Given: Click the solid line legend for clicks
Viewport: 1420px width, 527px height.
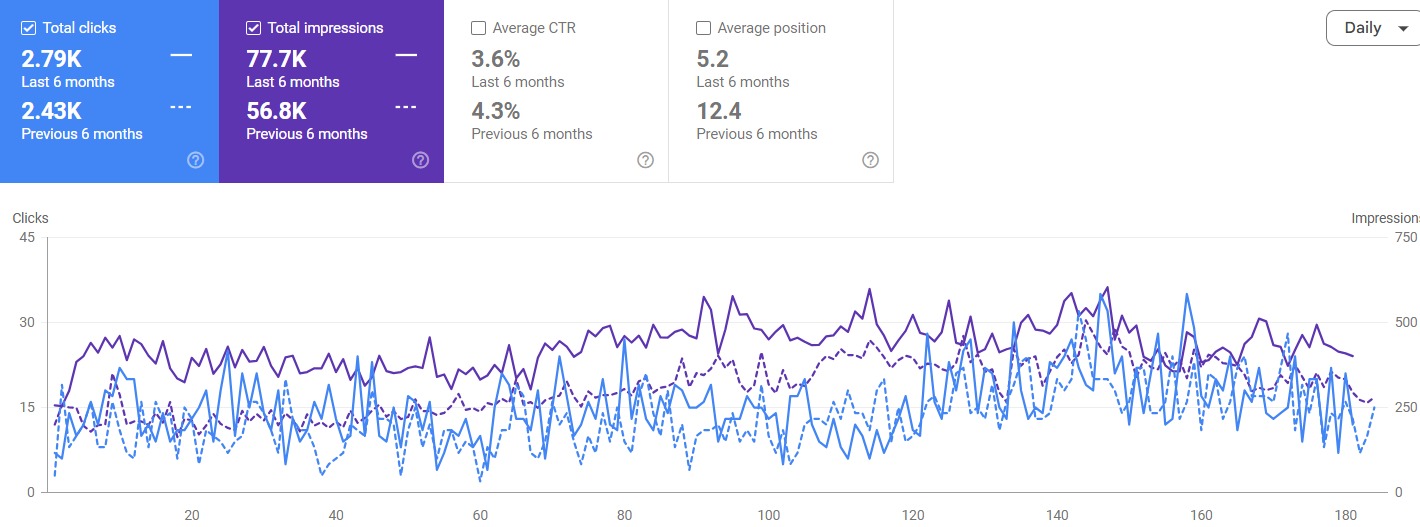Looking at the screenshot, I should click(181, 55).
